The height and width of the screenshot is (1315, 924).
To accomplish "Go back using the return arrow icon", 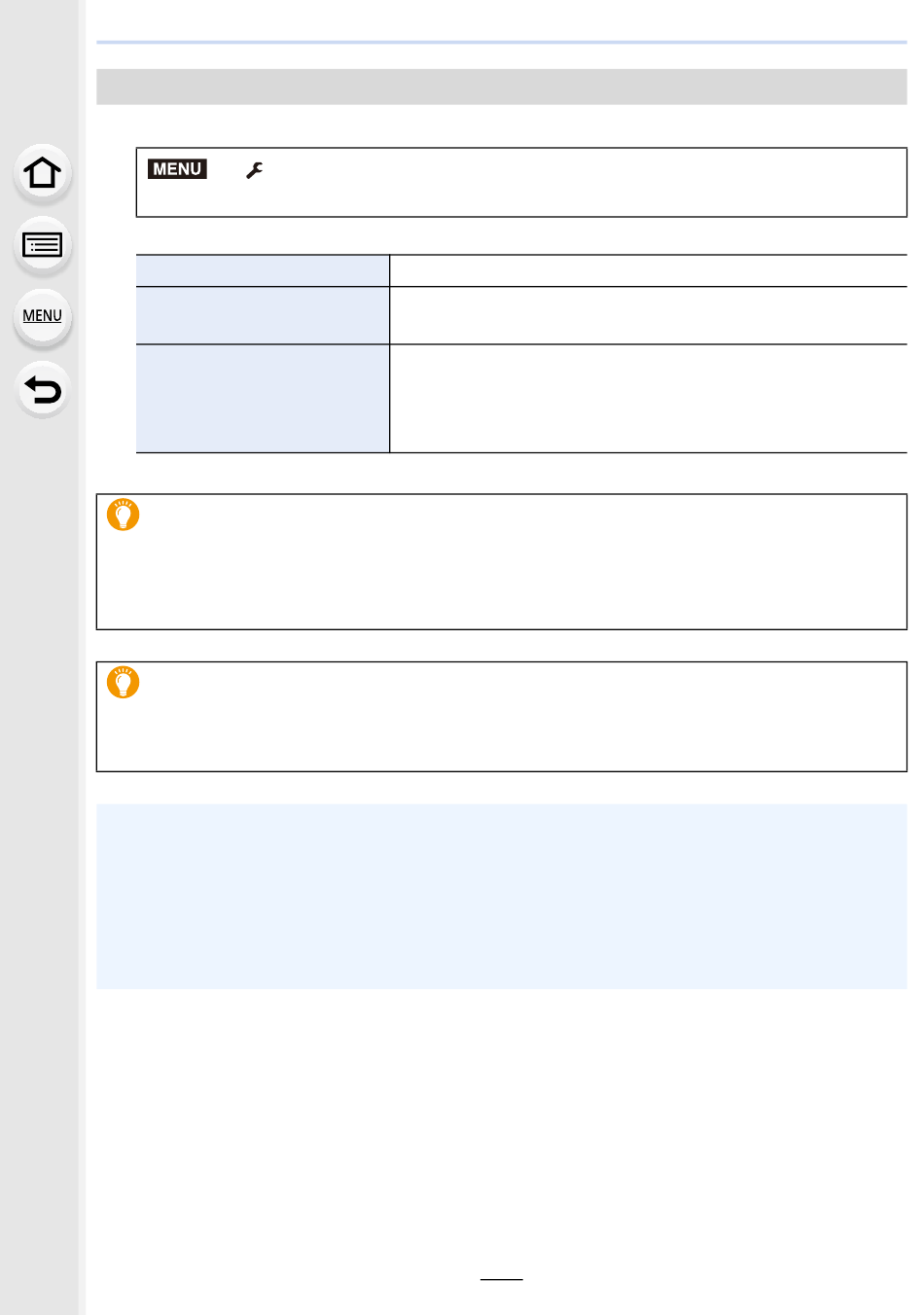I will click(x=42, y=389).
